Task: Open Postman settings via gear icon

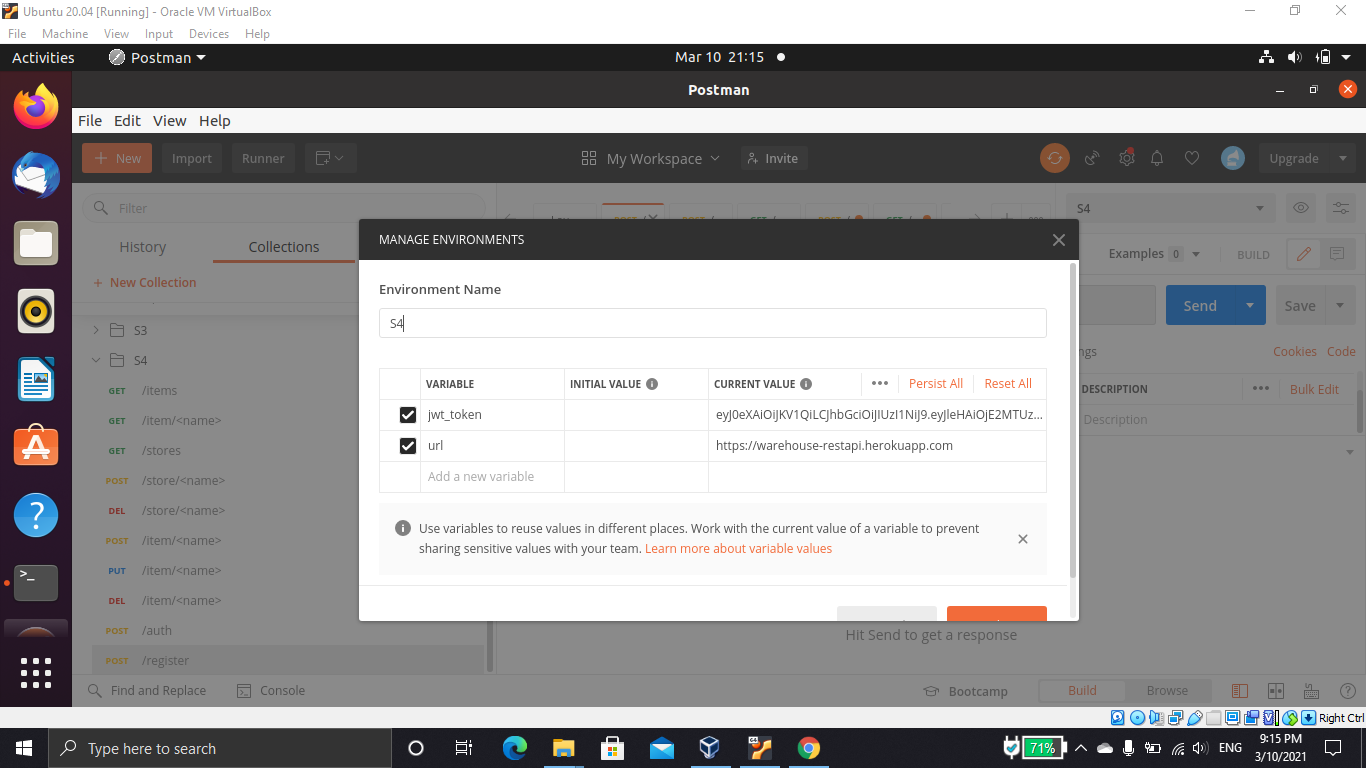Action: [1126, 158]
